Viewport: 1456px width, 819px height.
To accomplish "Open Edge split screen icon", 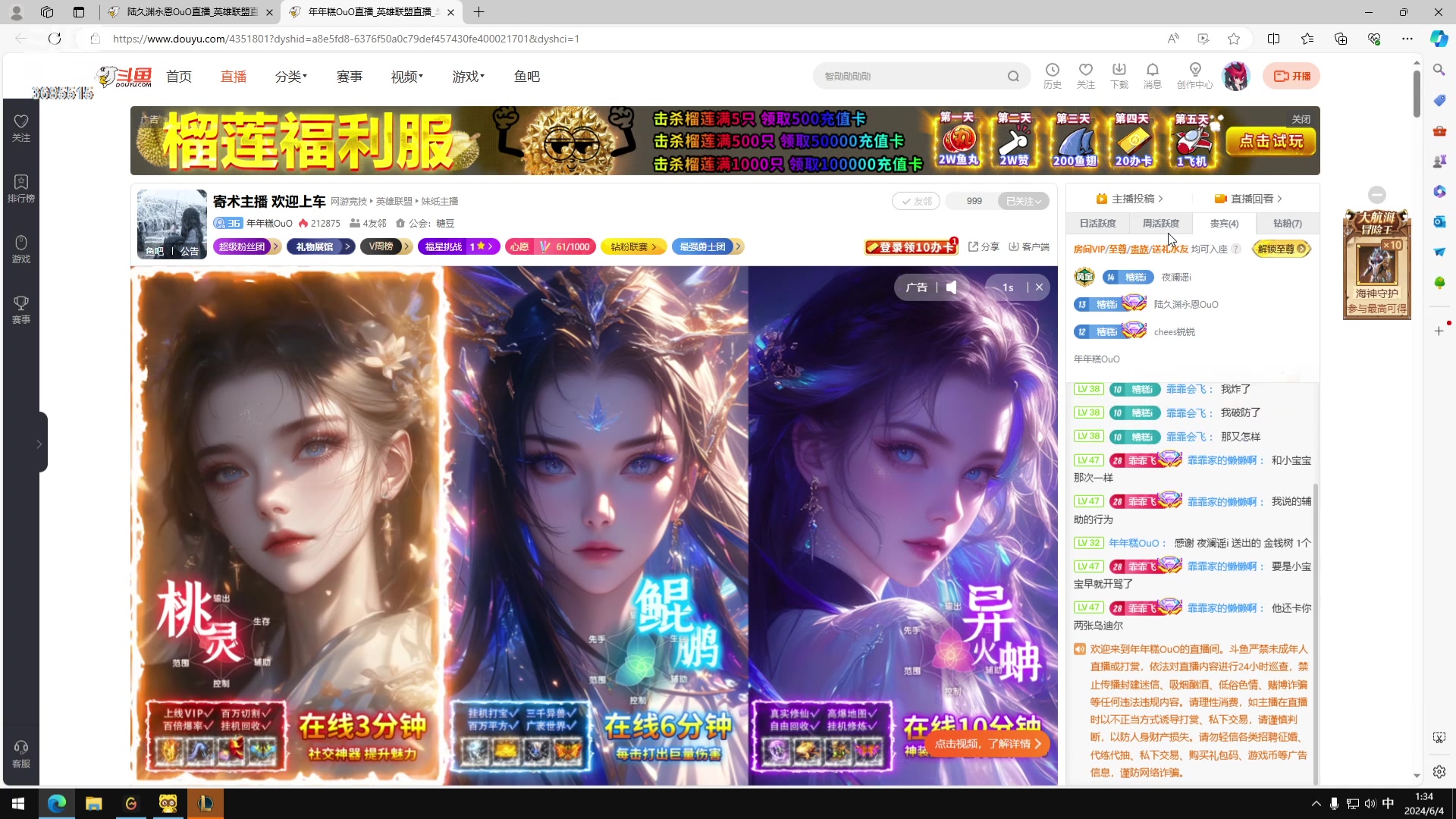I will click(1273, 39).
